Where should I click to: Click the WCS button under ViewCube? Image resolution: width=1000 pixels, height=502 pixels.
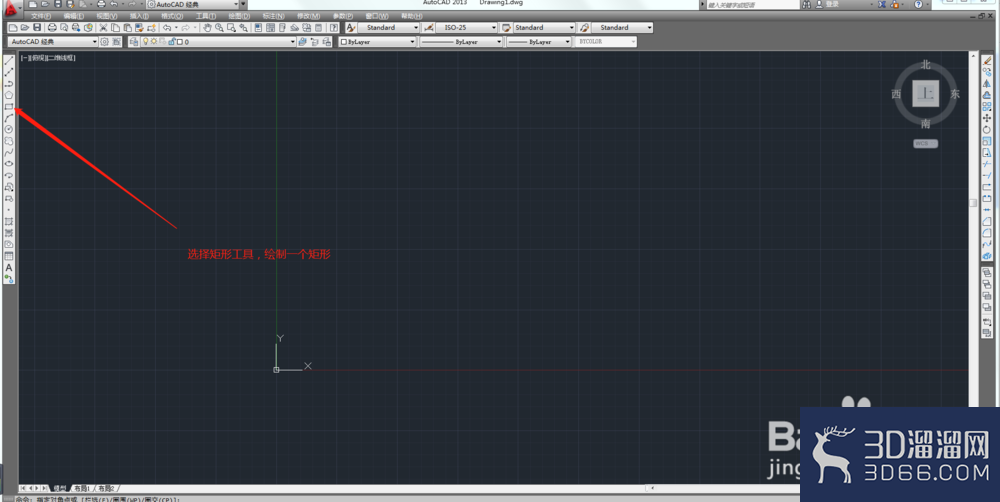tap(925, 144)
